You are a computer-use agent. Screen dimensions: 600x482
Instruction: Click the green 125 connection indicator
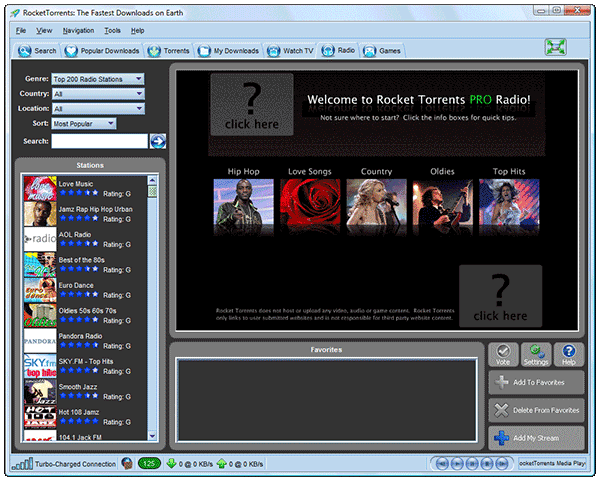point(149,464)
